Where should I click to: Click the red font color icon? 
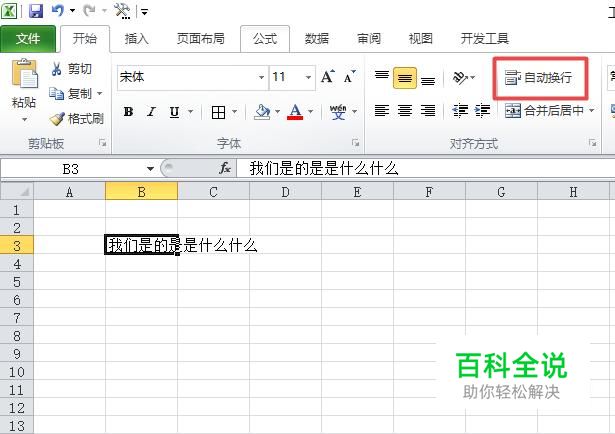[x=295, y=112]
